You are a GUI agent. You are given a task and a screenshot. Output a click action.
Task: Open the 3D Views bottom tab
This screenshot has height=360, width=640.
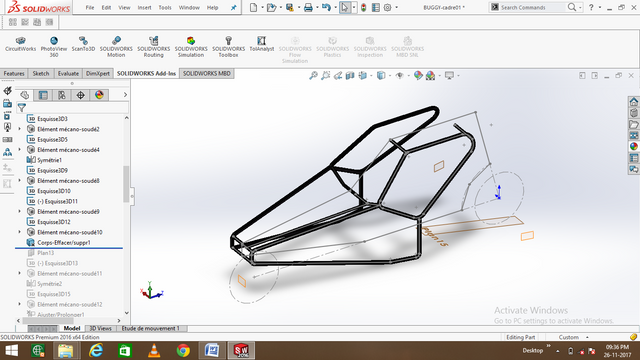point(100,328)
